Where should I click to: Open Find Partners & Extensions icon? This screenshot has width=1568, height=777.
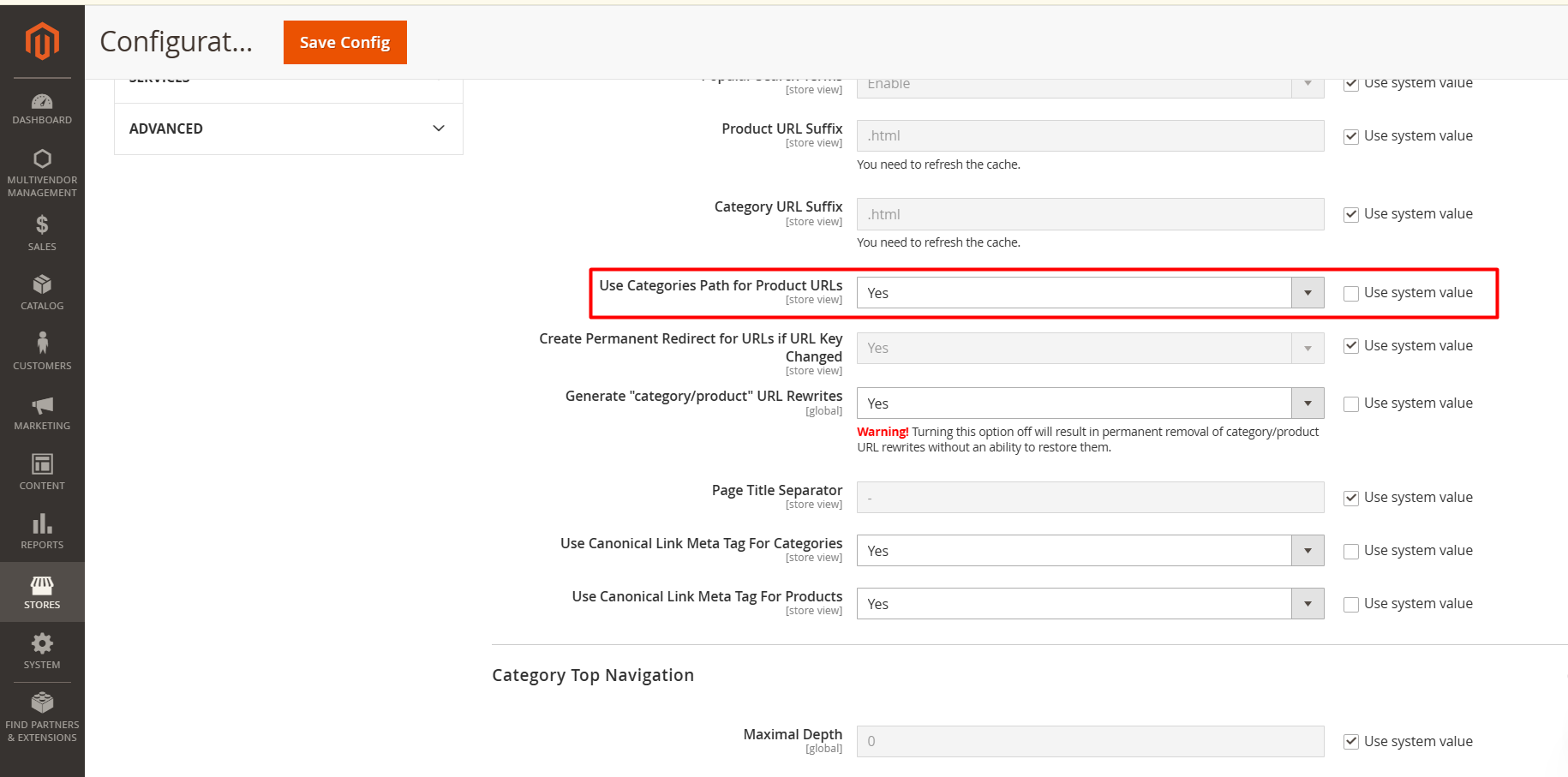click(42, 702)
